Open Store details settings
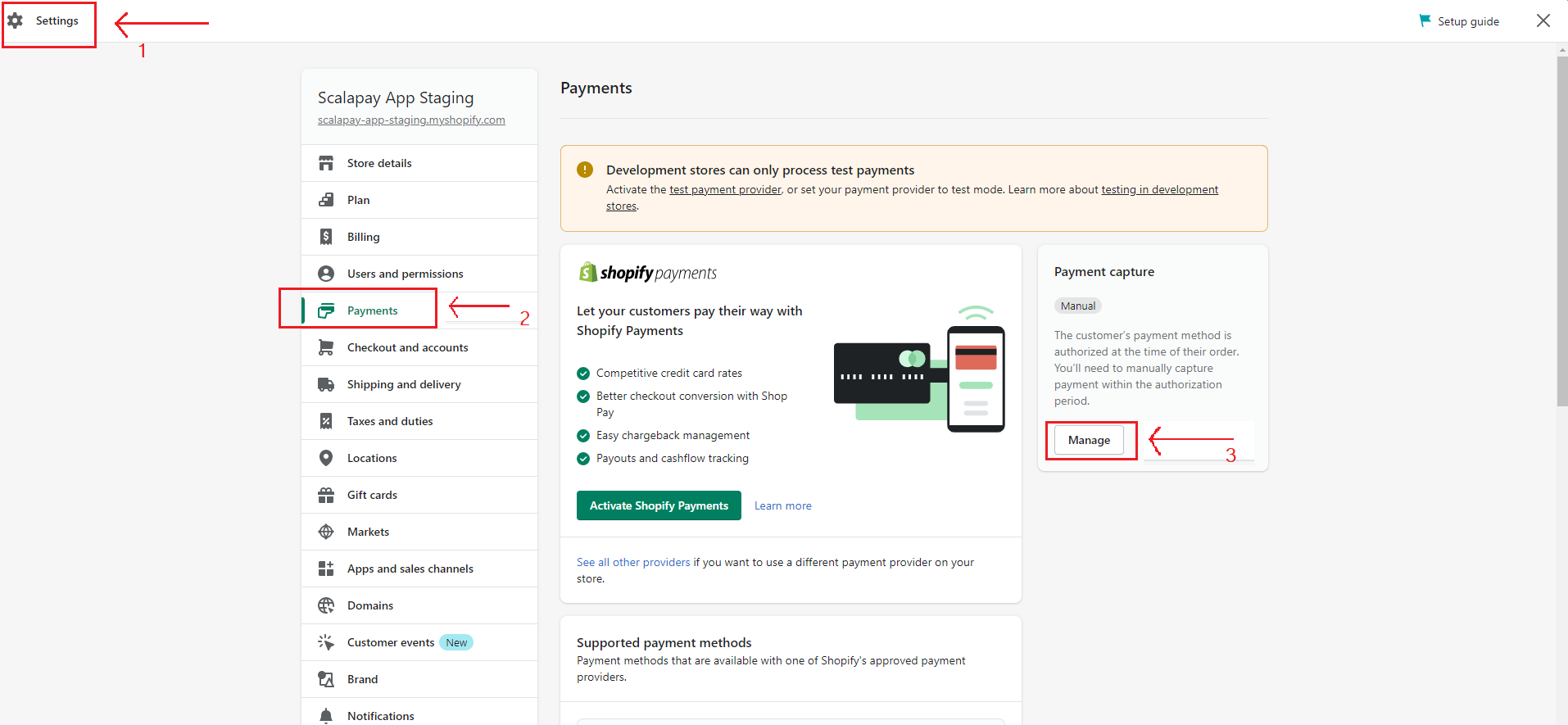1568x725 pixels. [419, 163]
